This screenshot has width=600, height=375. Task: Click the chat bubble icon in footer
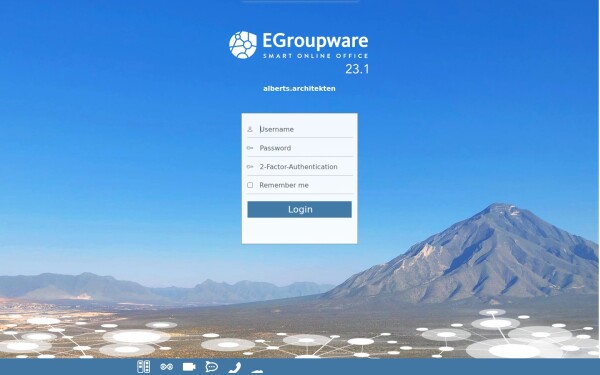[x=211, y=367]
